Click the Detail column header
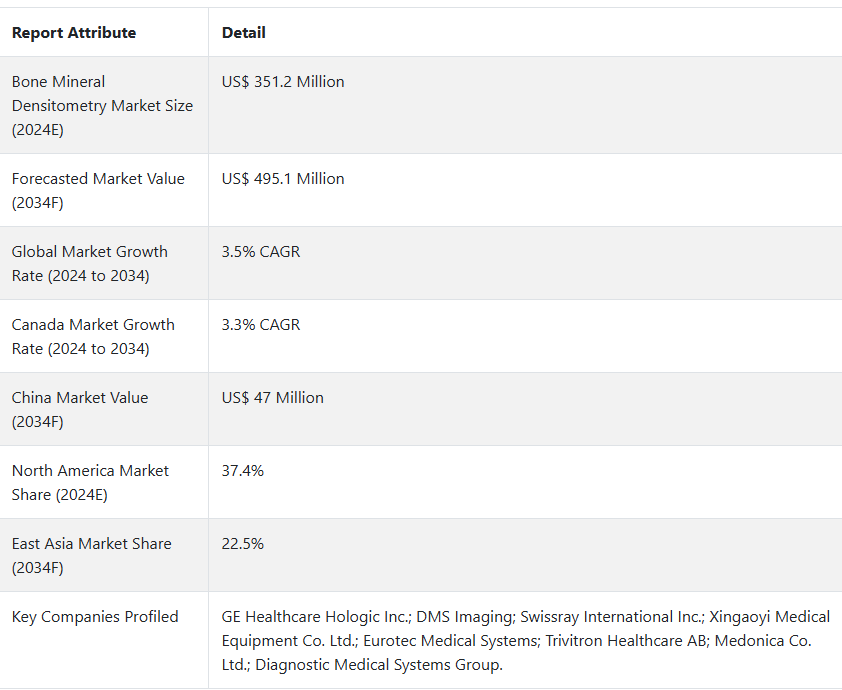This screenshot has height=690, width=842. coord(244,33)
